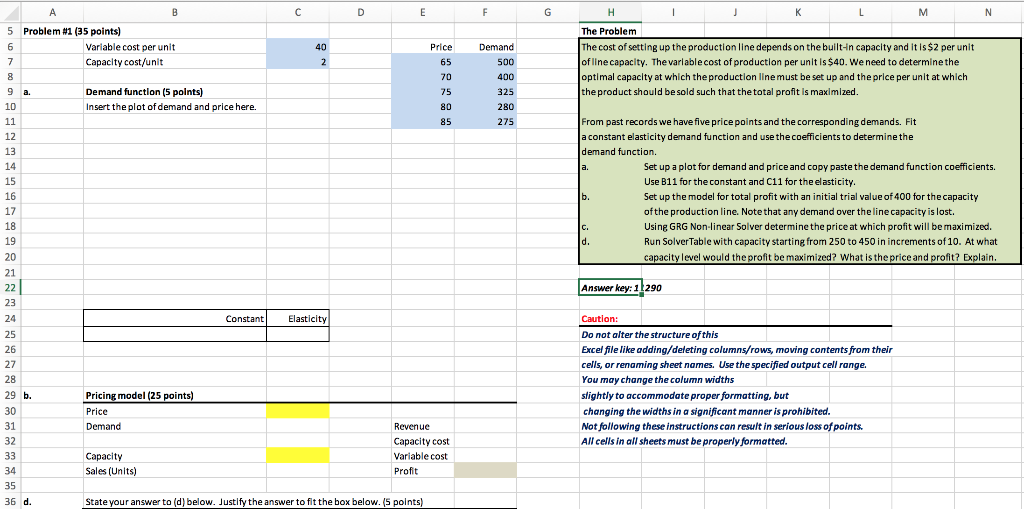Image resolution: width=1024 pixels, height=509 pixels.
Task: Click the 'Constant' header cell
Action: (x=175, y=318)
